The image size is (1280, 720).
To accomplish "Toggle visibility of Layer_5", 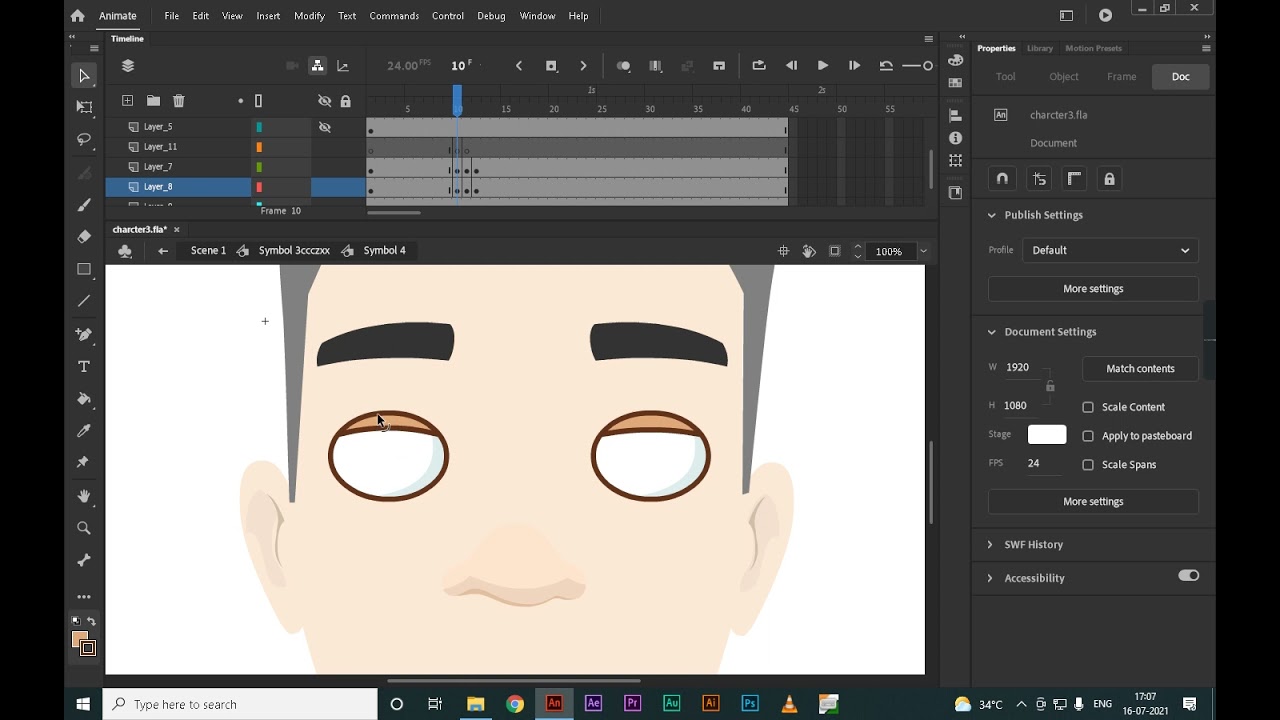I will (x=324, y=127).
